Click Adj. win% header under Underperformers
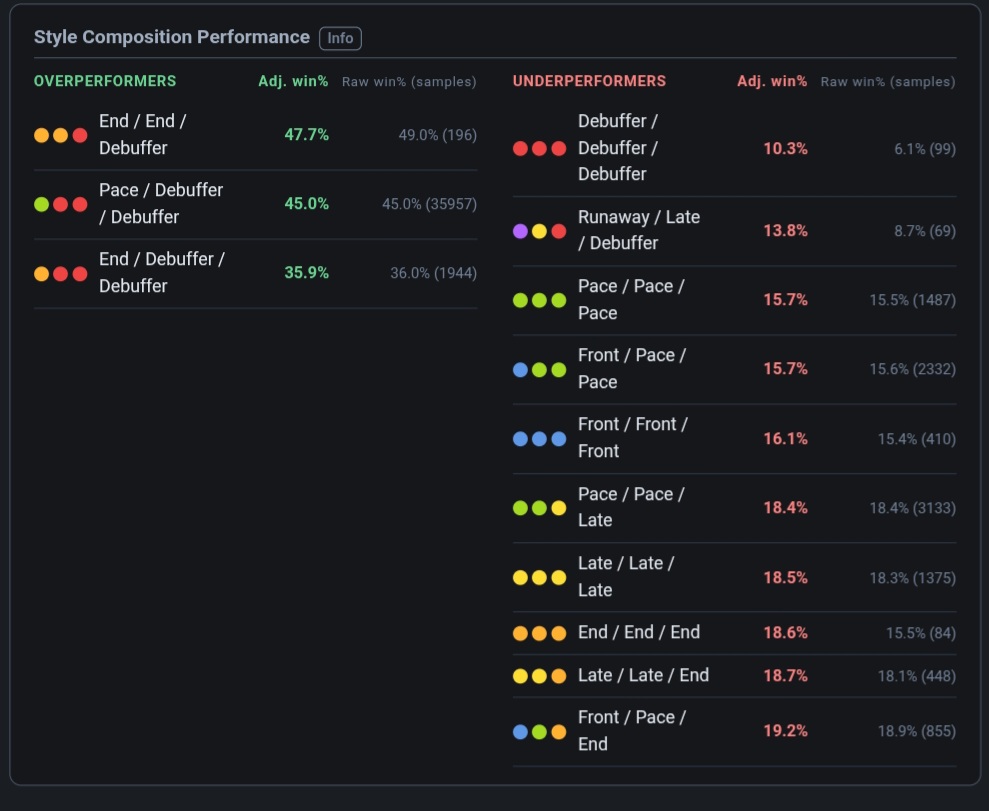This screenshot has height=811, width=989. coord(772,81)
